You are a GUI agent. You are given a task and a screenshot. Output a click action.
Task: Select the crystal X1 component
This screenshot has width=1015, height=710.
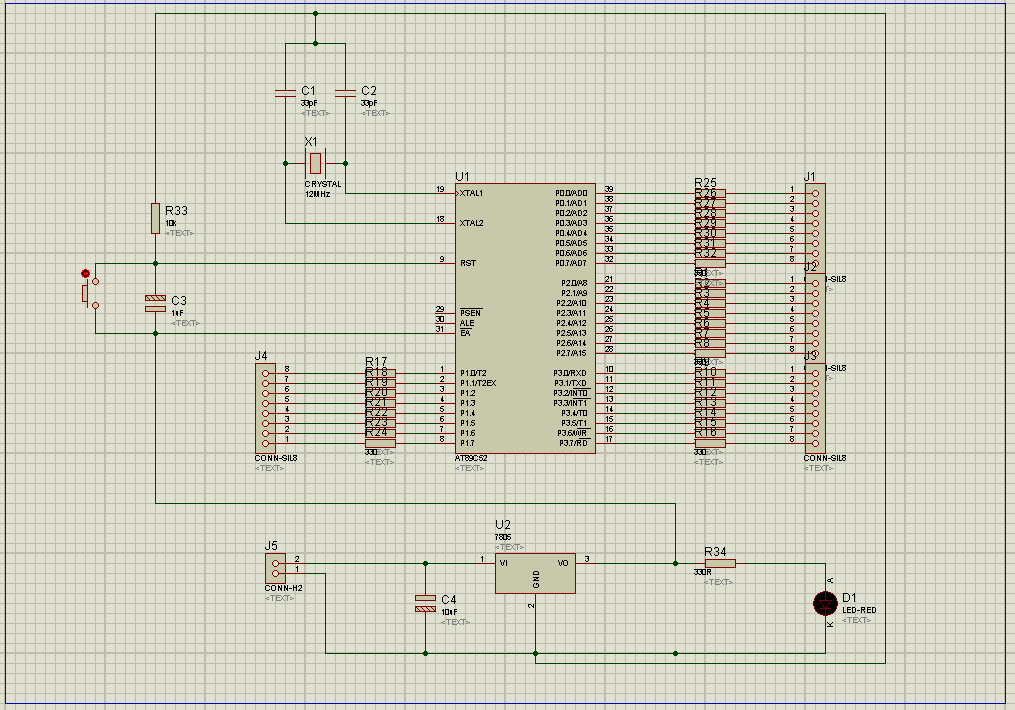315,163
